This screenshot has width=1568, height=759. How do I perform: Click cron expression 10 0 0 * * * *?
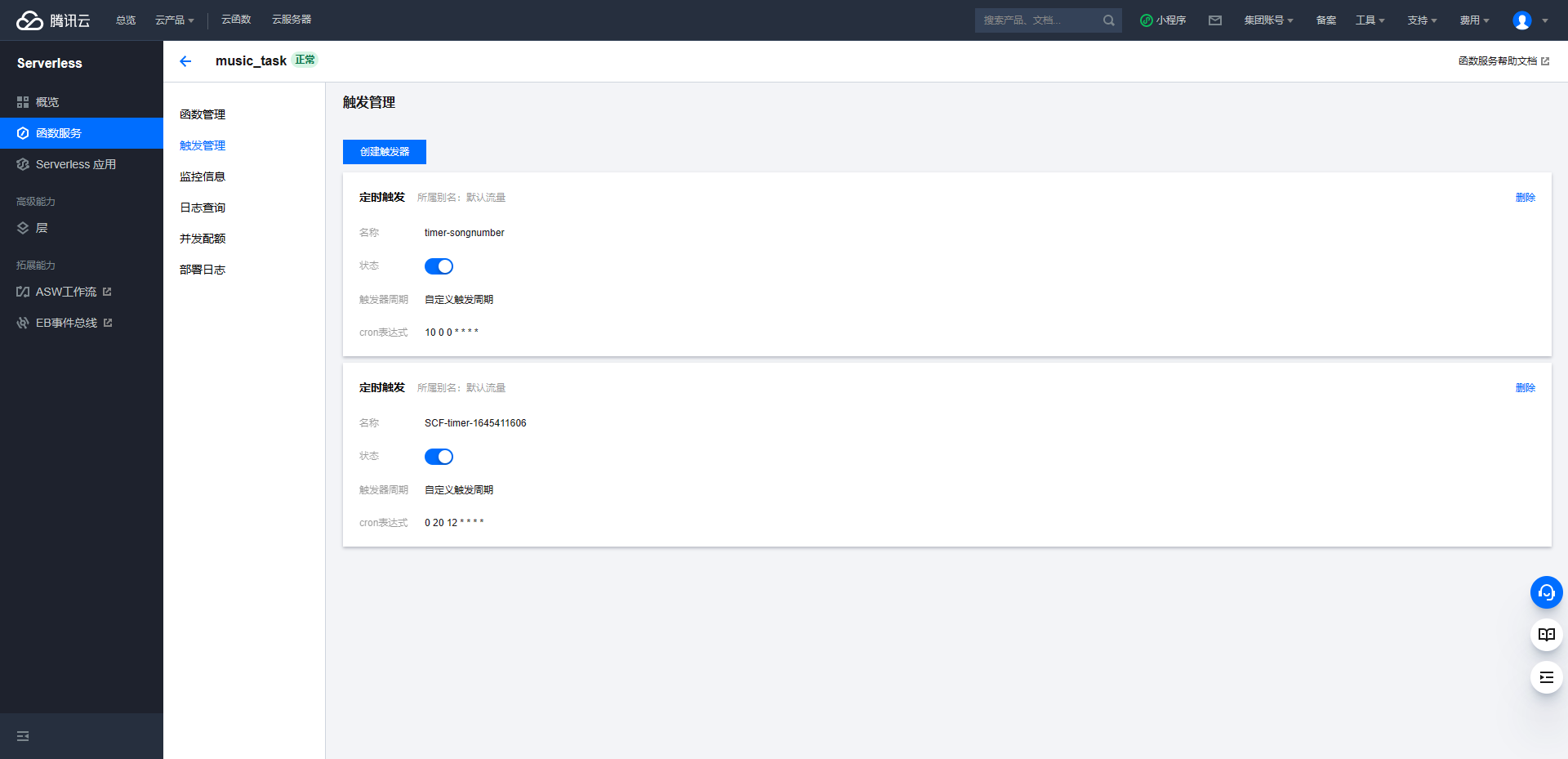coord(452,333)
